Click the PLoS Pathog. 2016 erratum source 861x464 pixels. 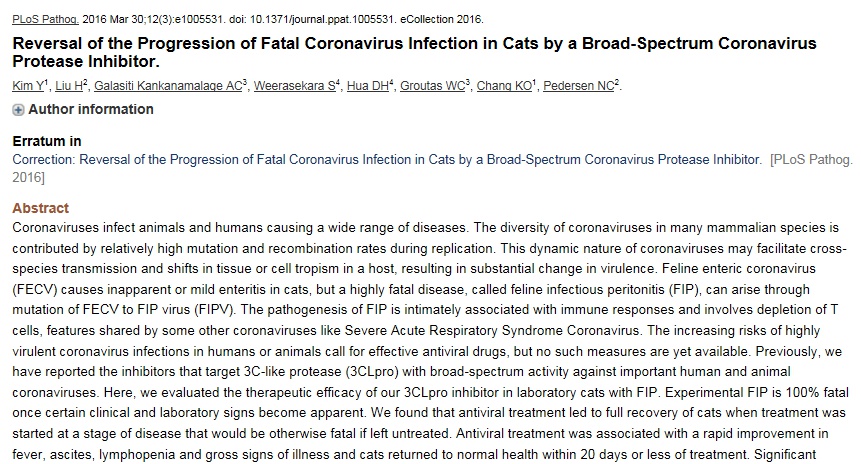coord(811,160)
